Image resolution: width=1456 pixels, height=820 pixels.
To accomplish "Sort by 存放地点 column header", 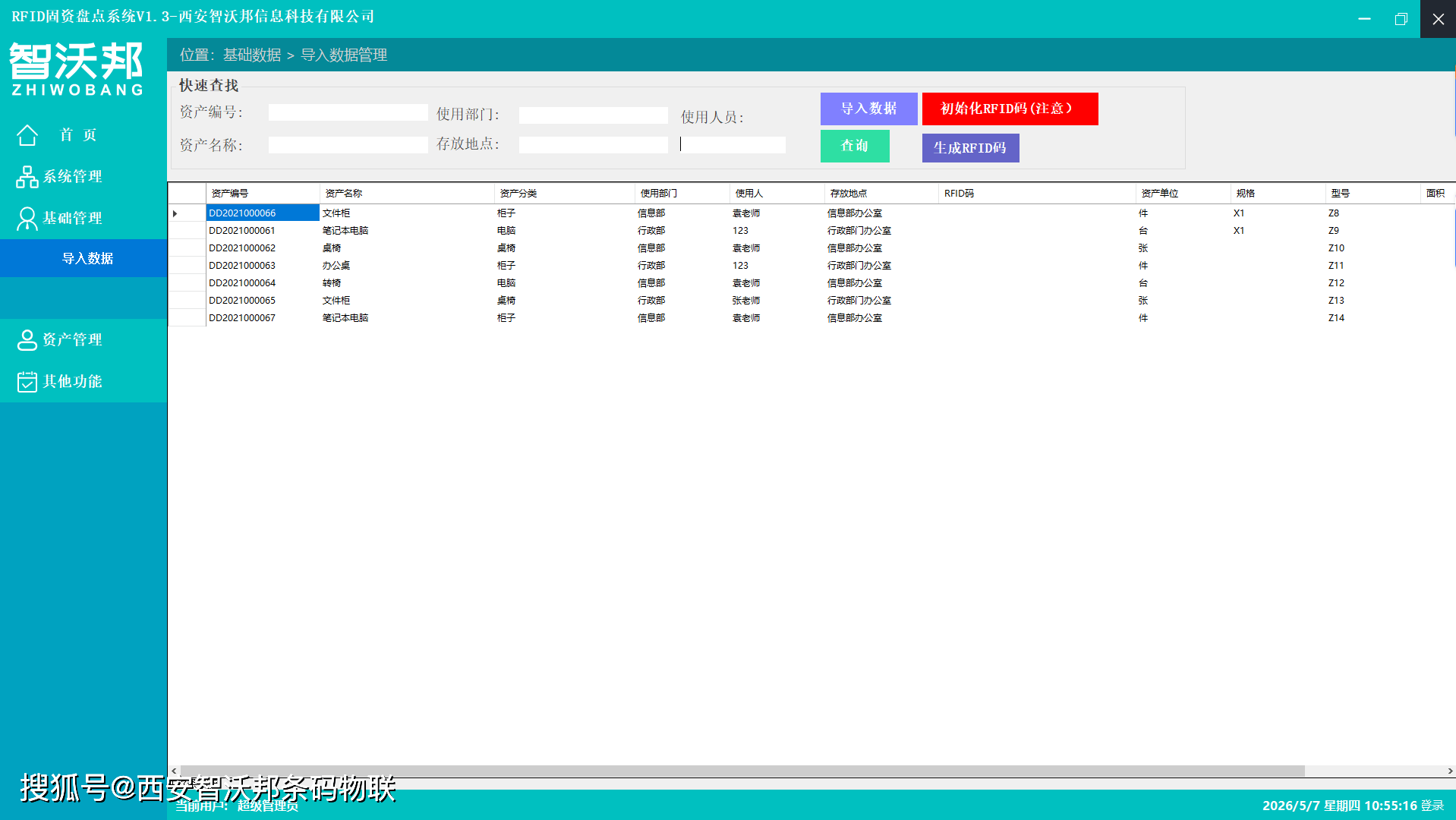I will pos(881,194).
